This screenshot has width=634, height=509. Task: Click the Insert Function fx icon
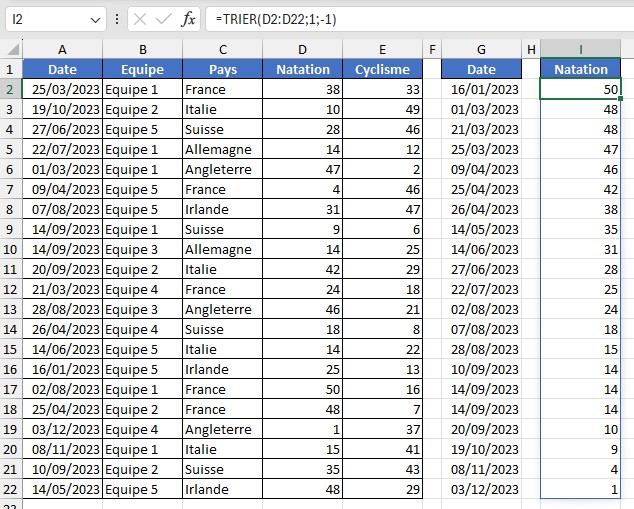[188, 19]
